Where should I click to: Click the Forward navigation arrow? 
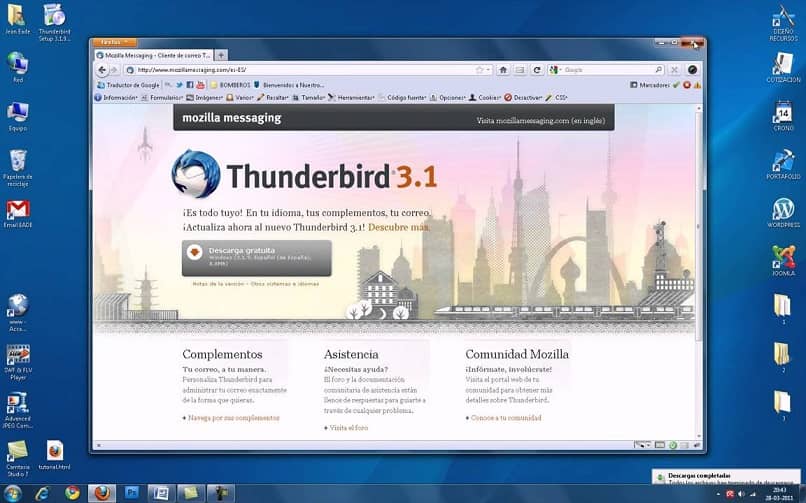tap(114, 70)
